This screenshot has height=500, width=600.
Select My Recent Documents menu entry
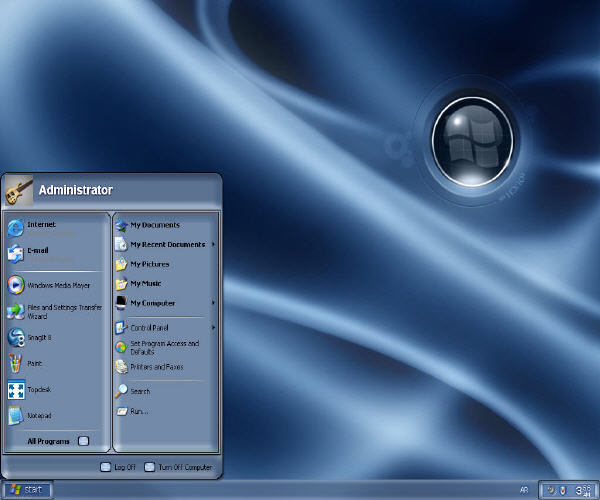[x=165, y=244]
